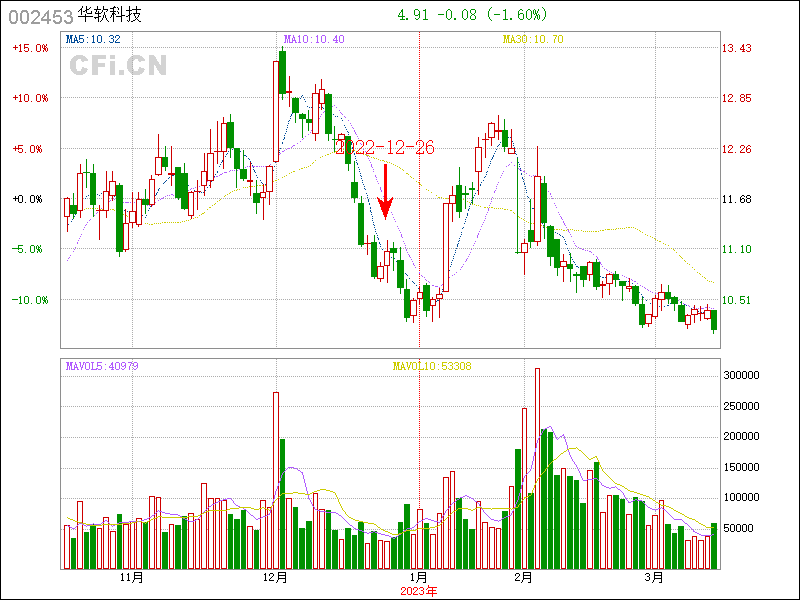Click the 13.43 price axis label

coord(737,48)
